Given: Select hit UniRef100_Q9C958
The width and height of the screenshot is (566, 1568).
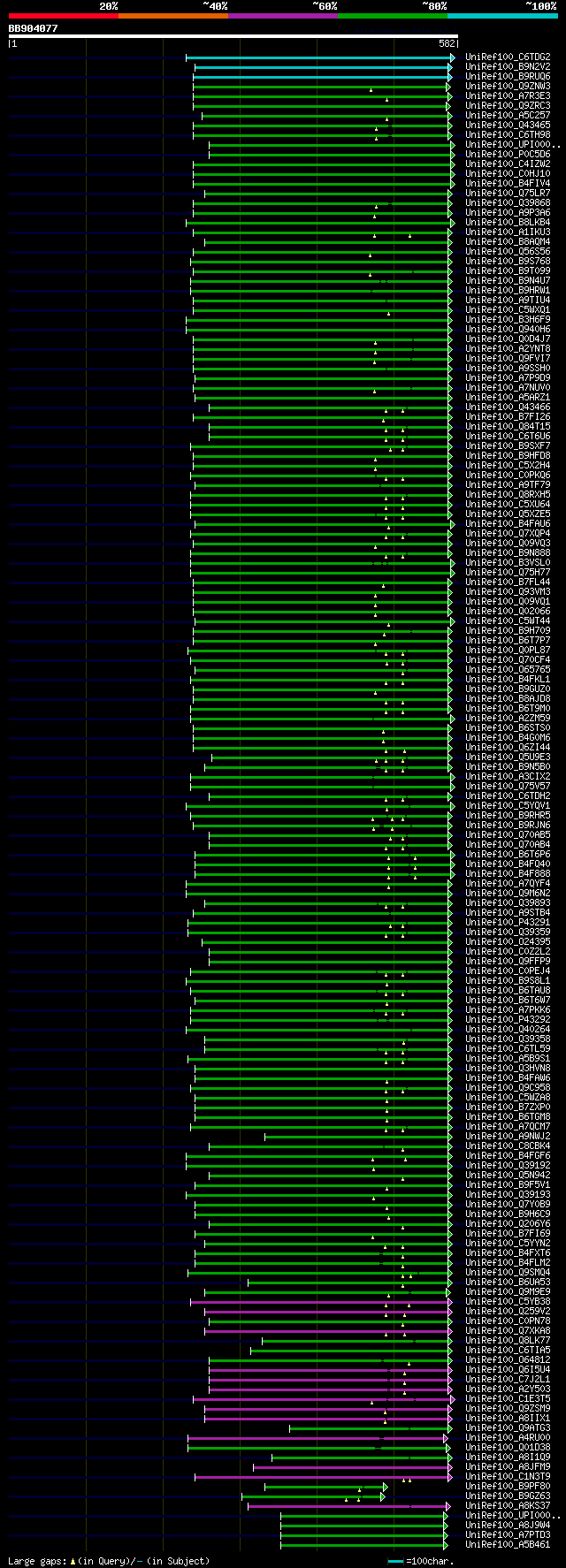Looking at the screenshot, I should click(x=508, y=1087).
